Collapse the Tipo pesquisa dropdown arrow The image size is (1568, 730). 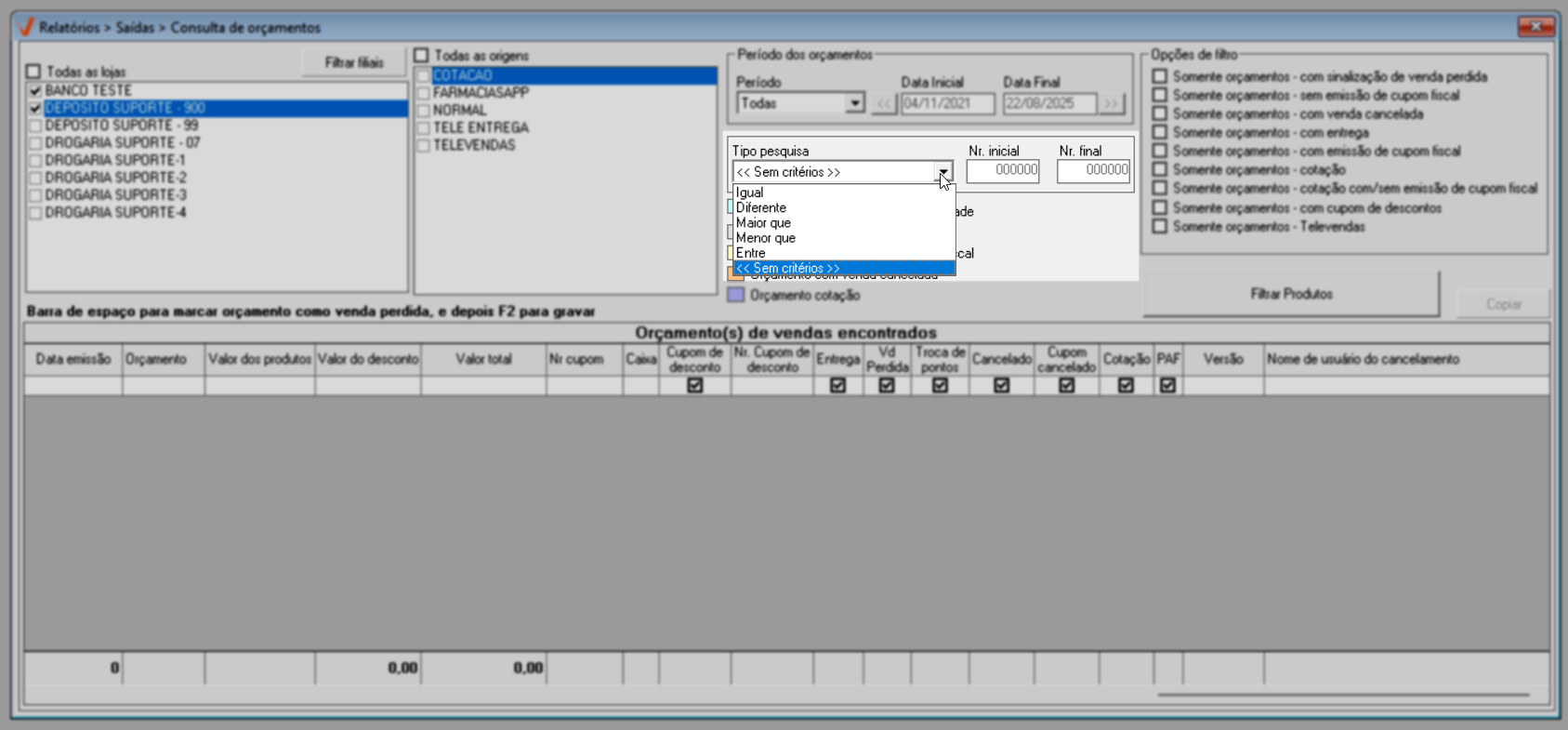tap(943, 172)
